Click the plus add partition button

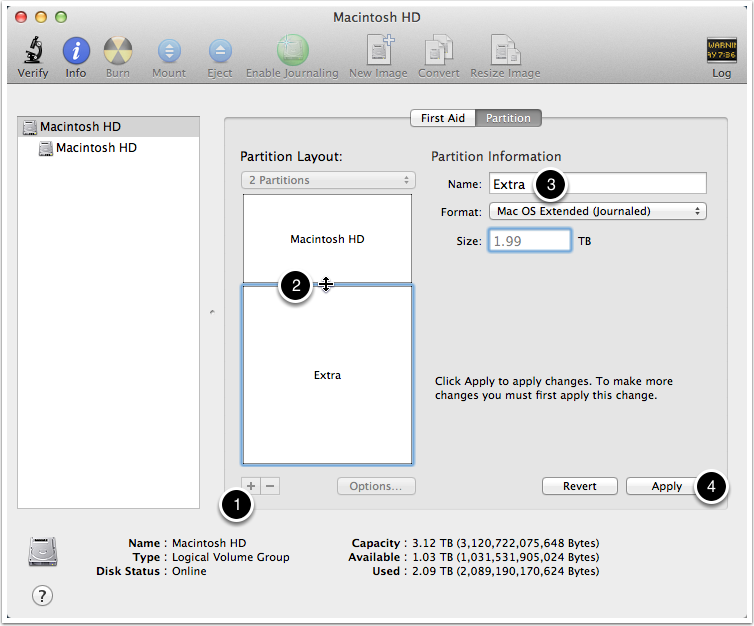click(251, 486)
